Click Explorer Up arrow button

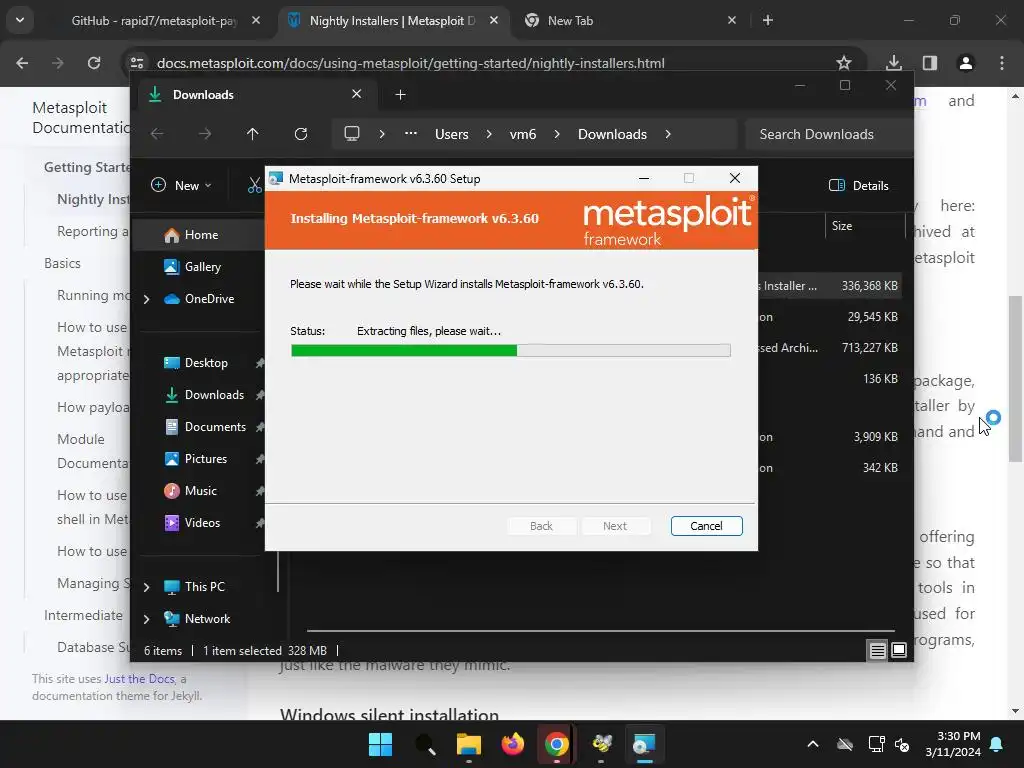coord(253,134)
